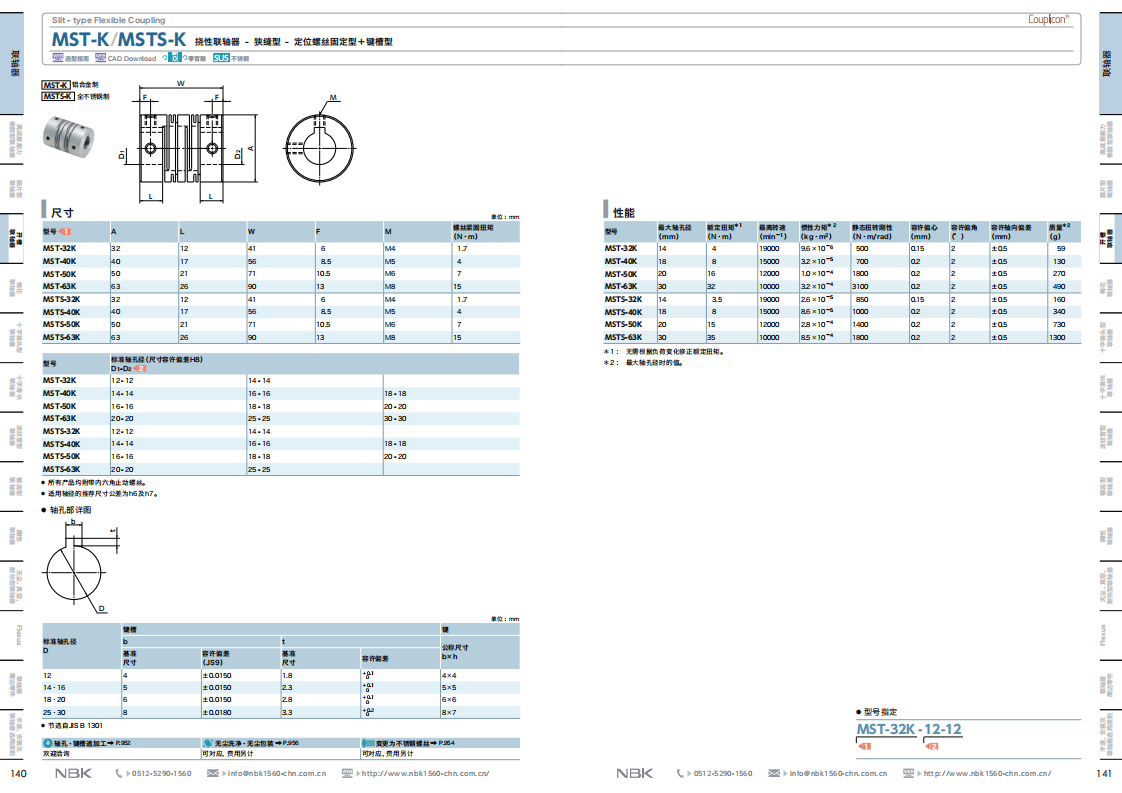This screenshot has width=1122, height=793.
Task: Click the MST-K/MSTS-K page title
Action: point(119,40)
